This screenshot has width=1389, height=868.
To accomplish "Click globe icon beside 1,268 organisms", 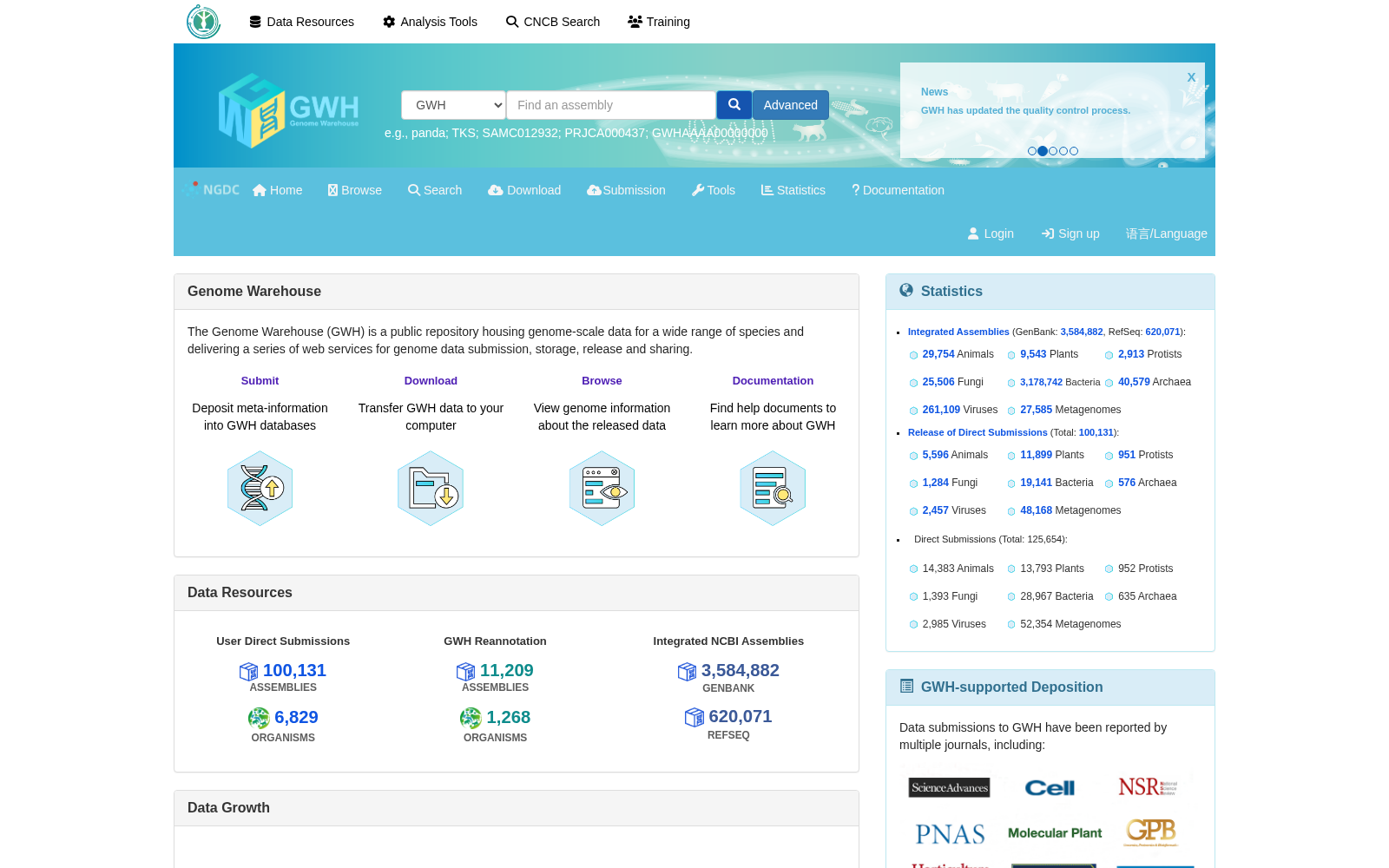I will pyautogui.click(x=471, y=718).
